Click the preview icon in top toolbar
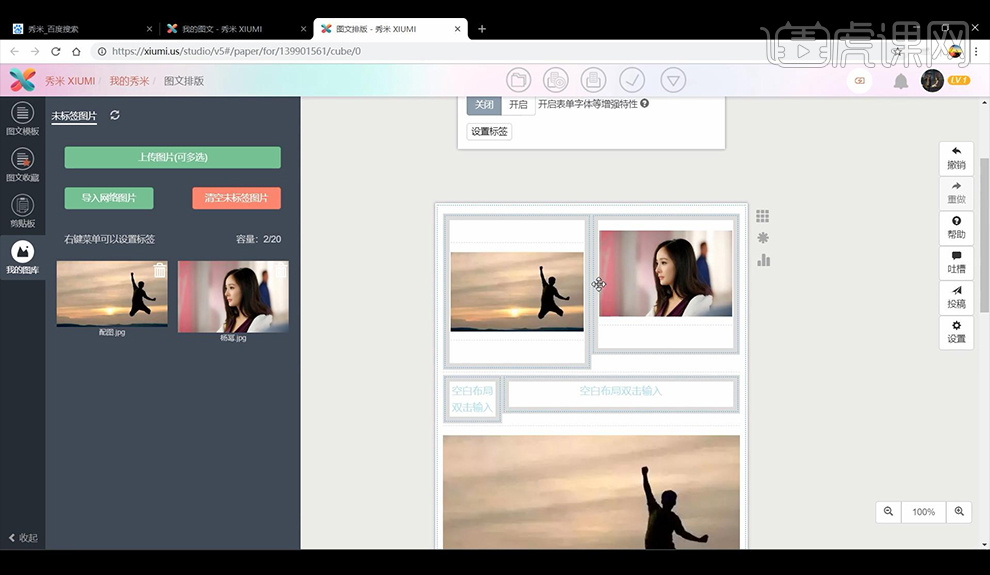 click(x=556, y=80)
